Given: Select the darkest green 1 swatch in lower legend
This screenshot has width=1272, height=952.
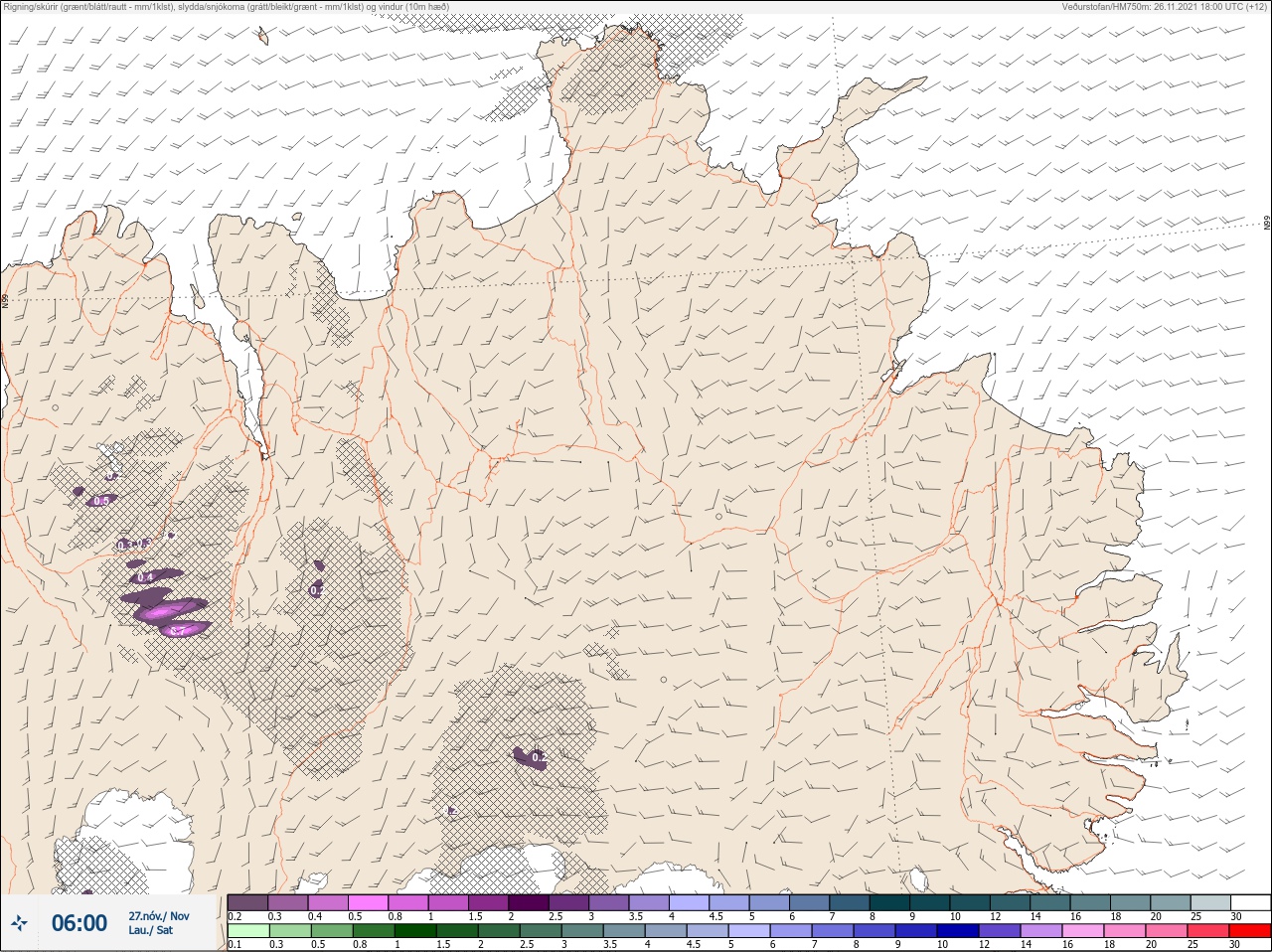Looking at the screenshot, I should [x=414, y=931].
